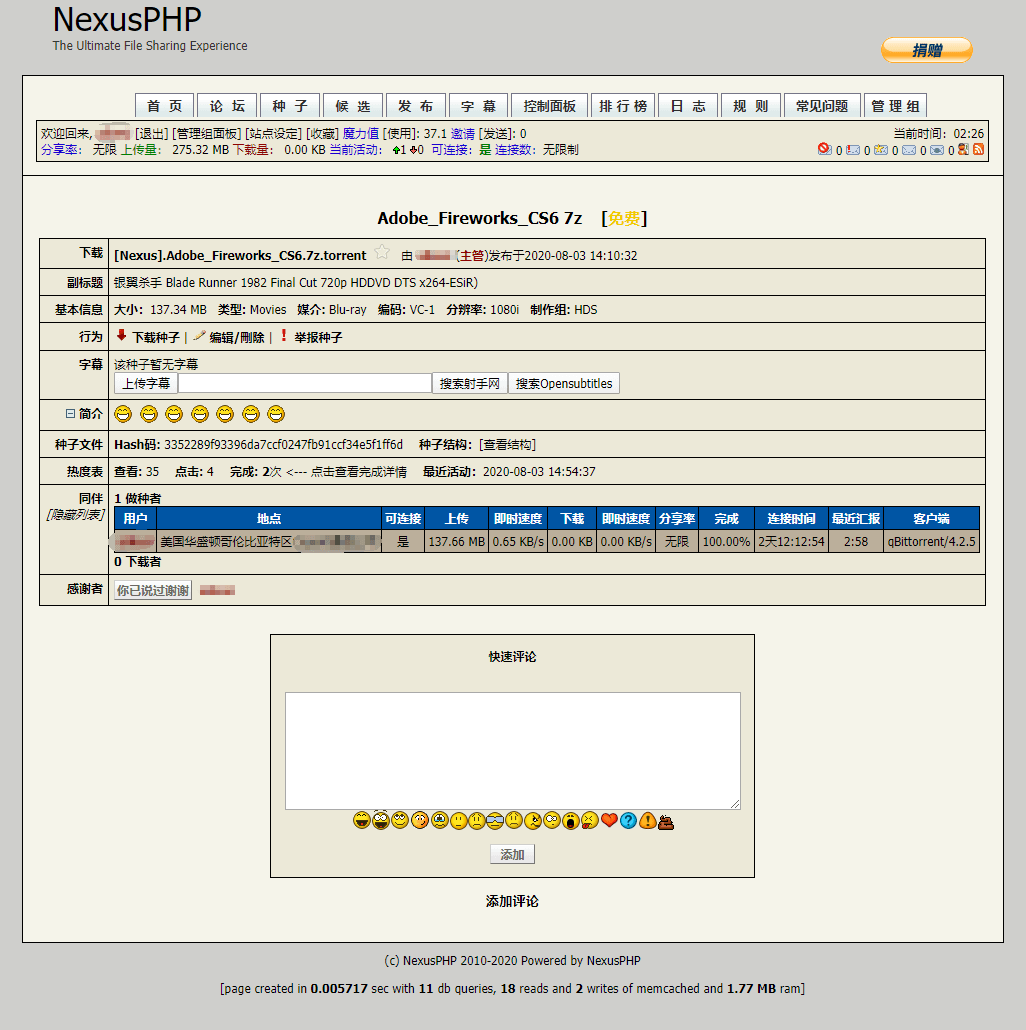1026x1030 pixels.
Task: Insert the wide-eyed grinning smiley
Action: (381, 820)
